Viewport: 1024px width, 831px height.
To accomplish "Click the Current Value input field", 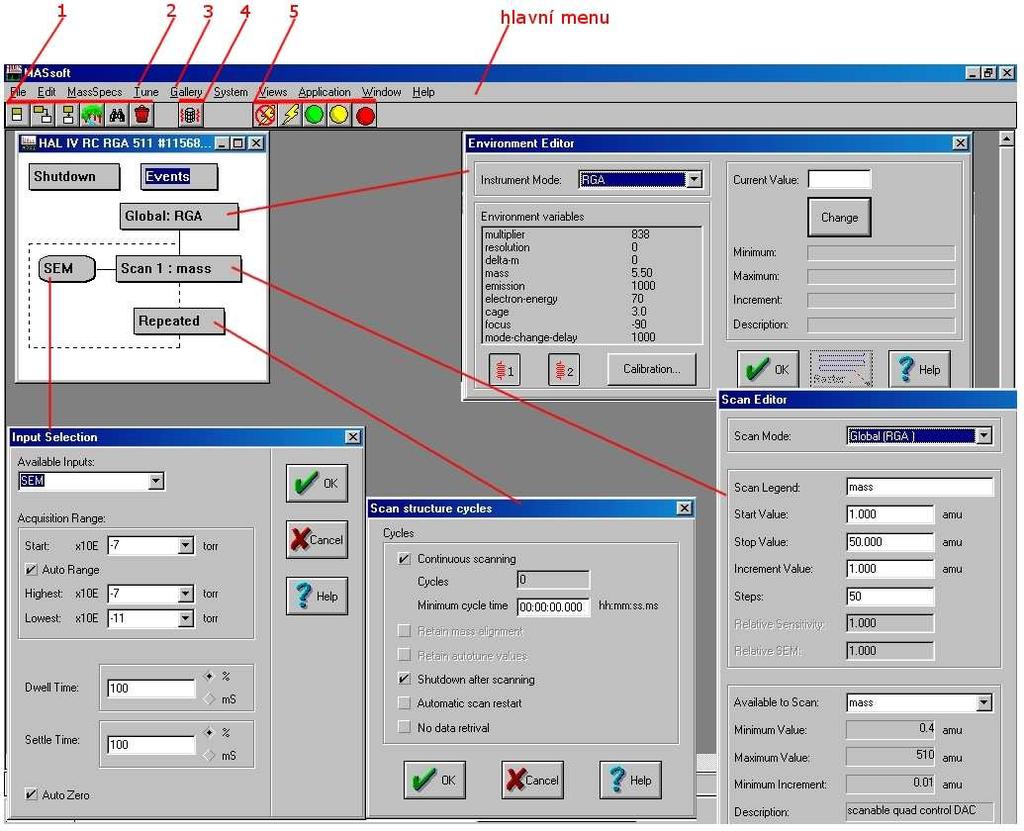I will coord(839,179).
